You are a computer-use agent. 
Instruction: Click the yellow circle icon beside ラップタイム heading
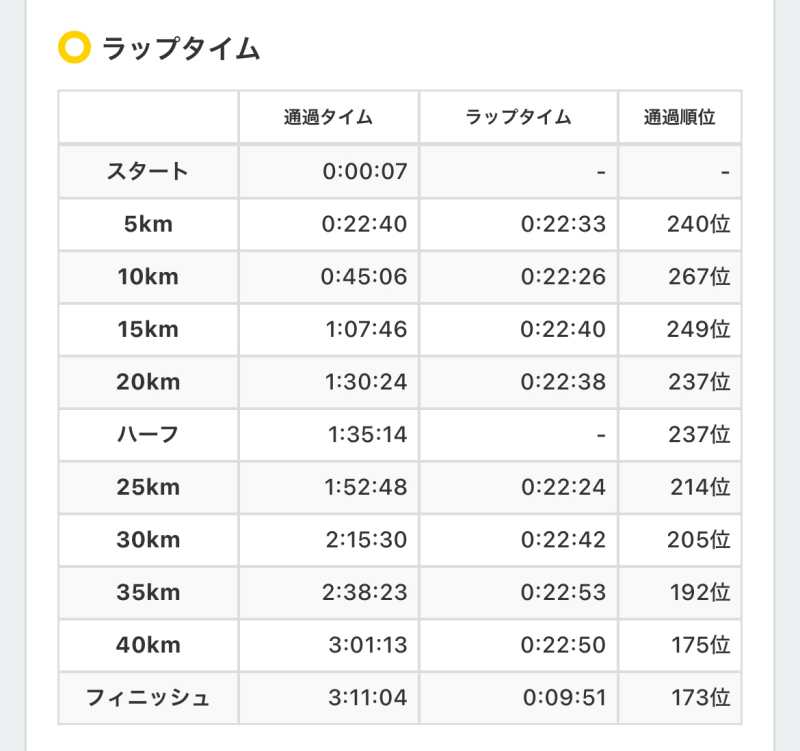coord(75,47)
